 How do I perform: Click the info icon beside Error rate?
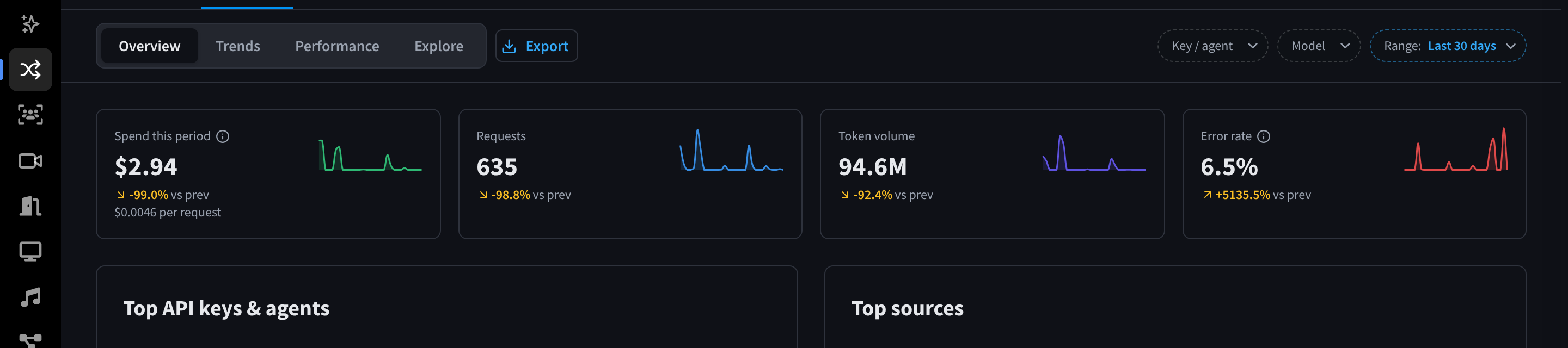pyautogui.click(x=1264, y=136)
